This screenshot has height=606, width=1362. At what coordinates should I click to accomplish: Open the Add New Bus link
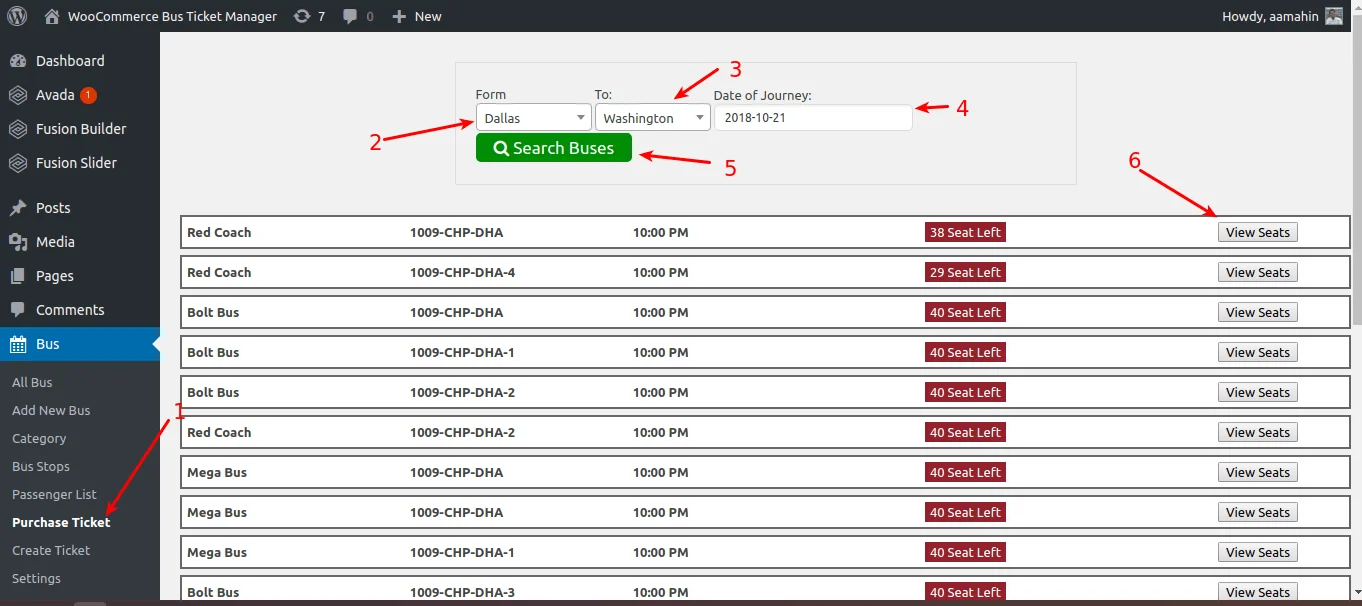[50, 410]
